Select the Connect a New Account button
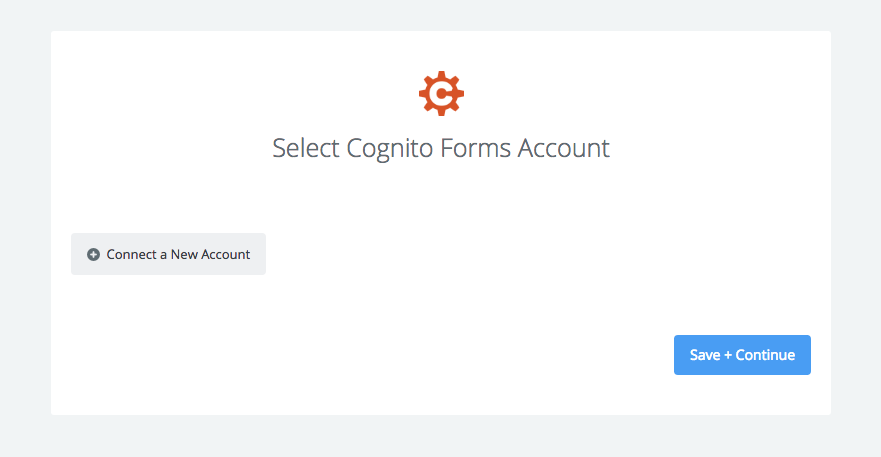Screen dimensions: 881x457 168,254
